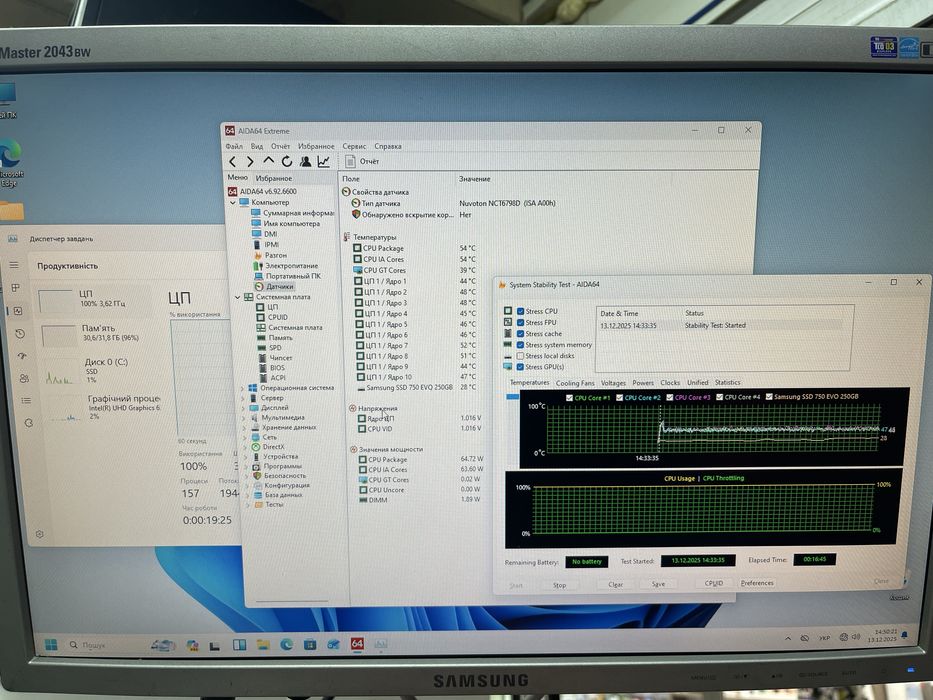Open Task Manager hamburger navigation menu
933x700 pixels.
pyautogui.click(x=14, y=265)
